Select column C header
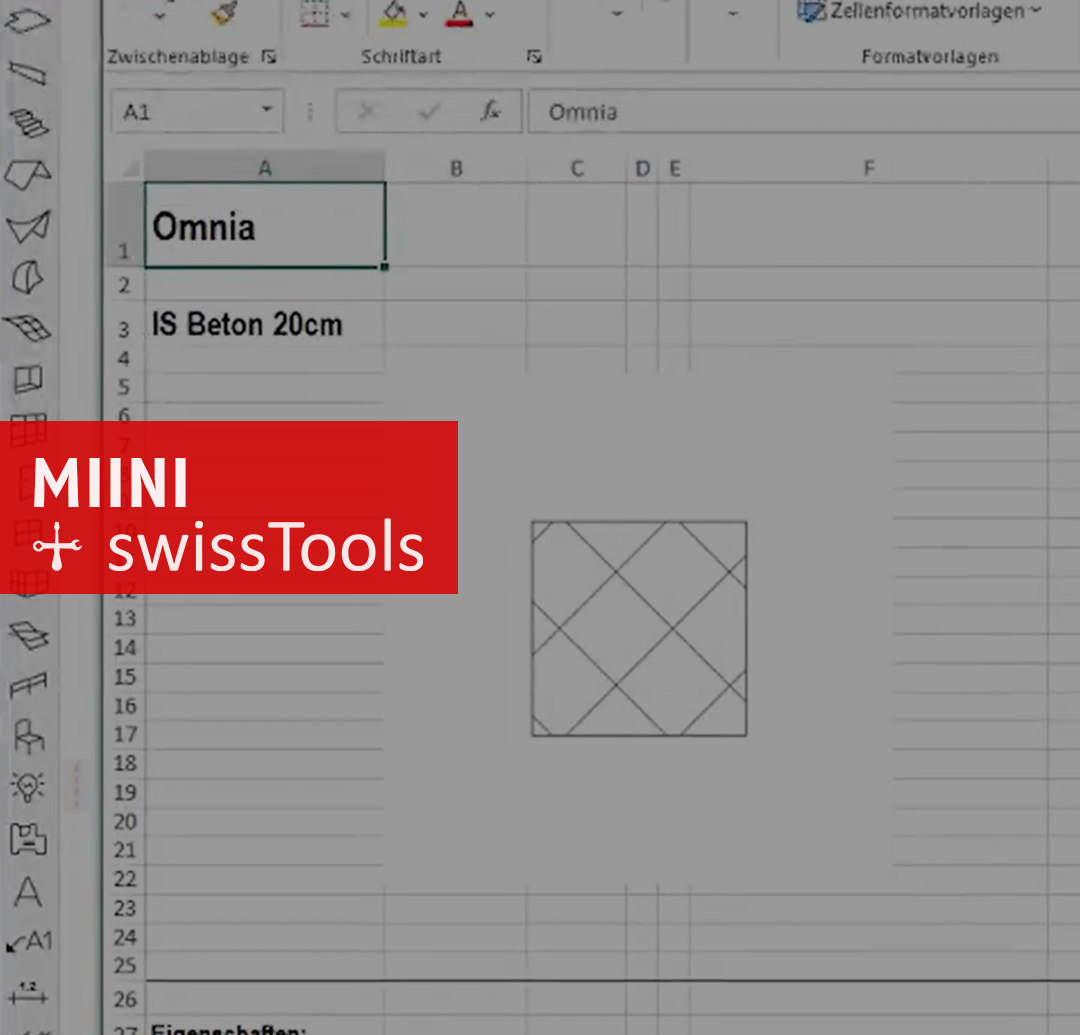Viewport: 1080px width, 1035px height. click(x=577, y=169)
